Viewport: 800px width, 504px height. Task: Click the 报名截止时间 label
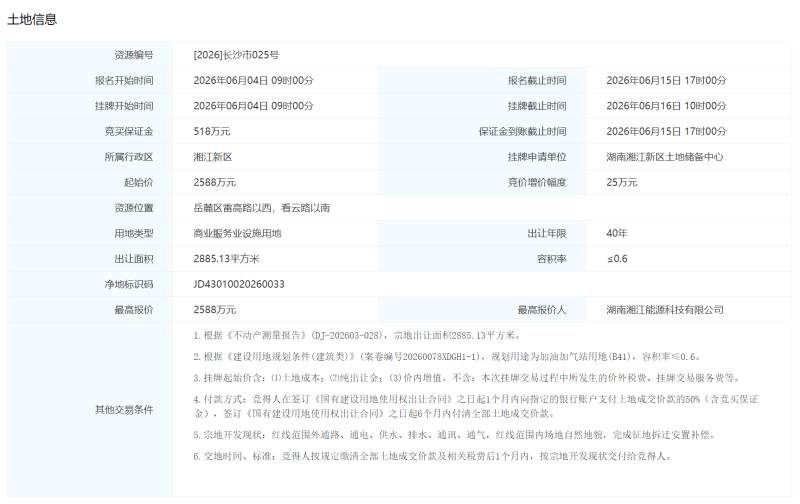pos(537,81)
